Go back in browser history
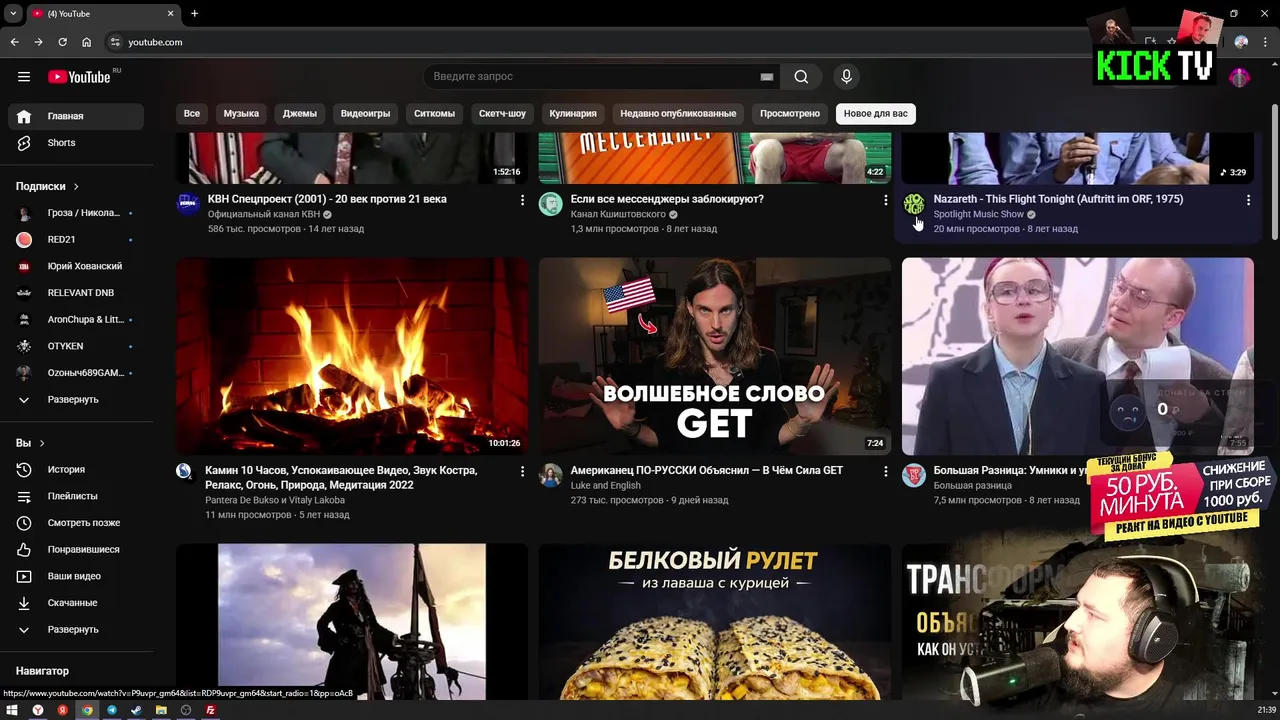Image resolution: width=1280 pixels, height=720 pixels. tap(14, 42)
